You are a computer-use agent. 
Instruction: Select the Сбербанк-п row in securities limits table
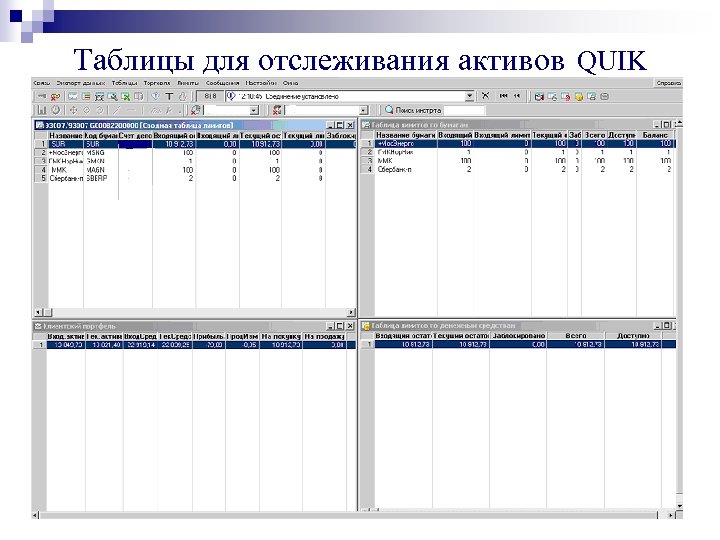[x=518, y=169]
